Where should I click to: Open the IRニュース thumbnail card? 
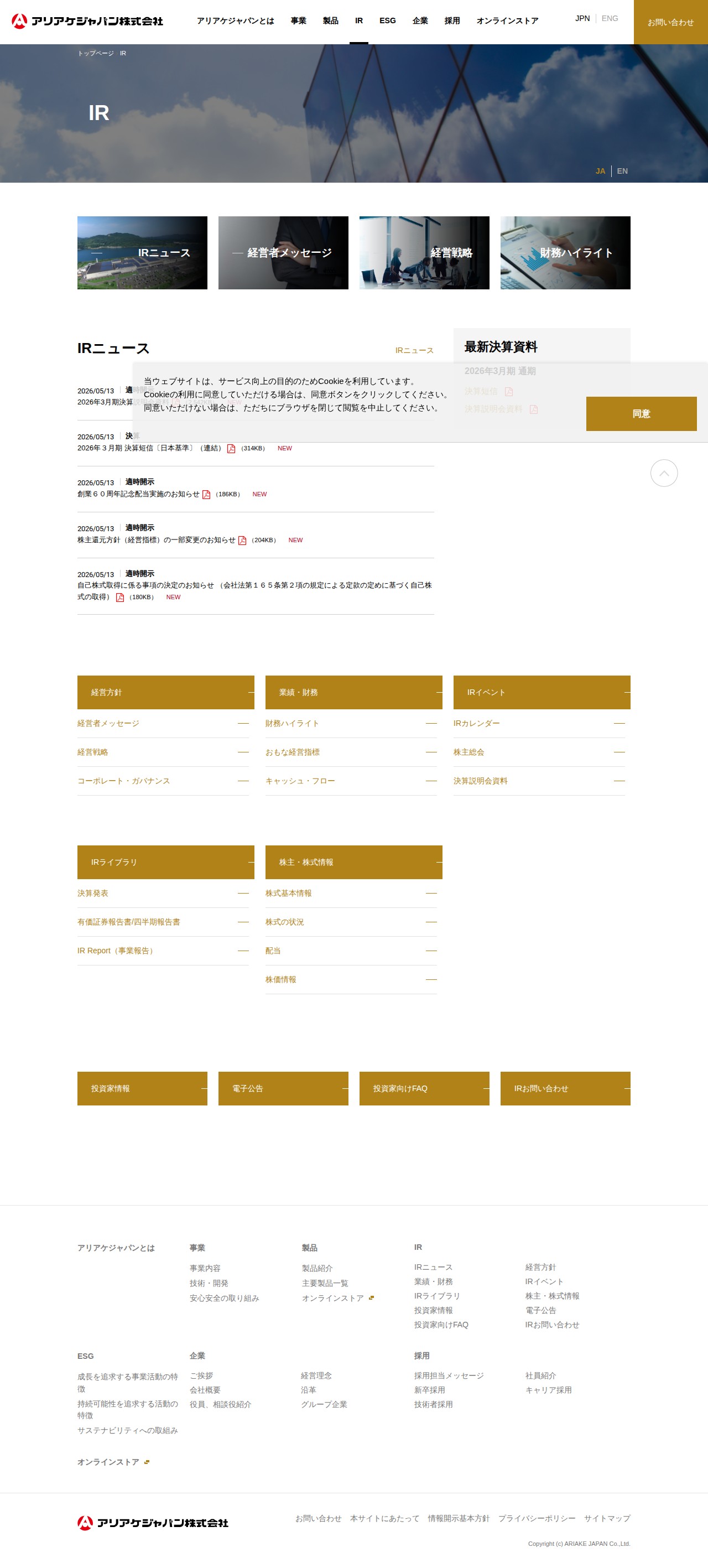coord(143,253)
